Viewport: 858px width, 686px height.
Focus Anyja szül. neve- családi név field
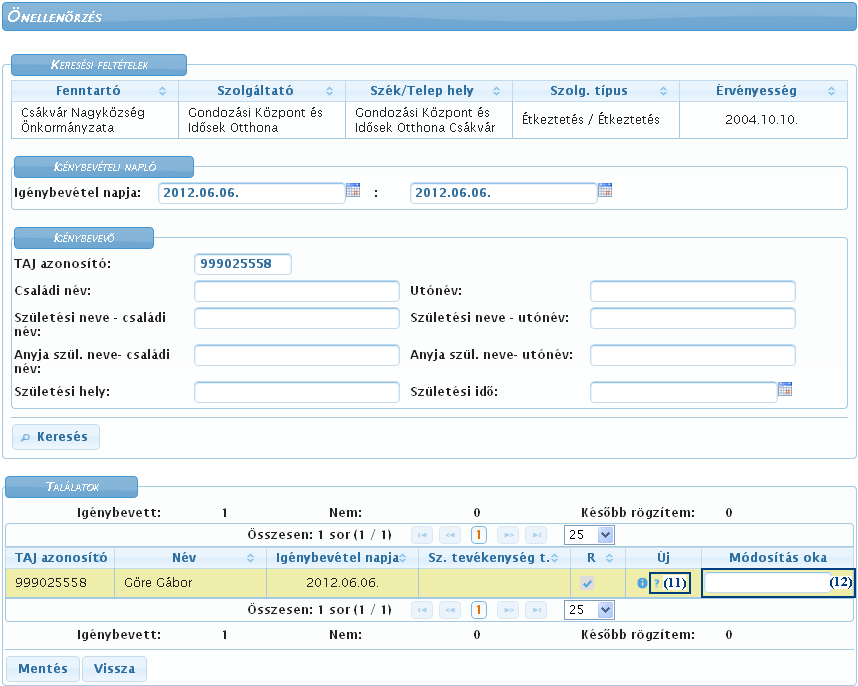click(297, 355)
